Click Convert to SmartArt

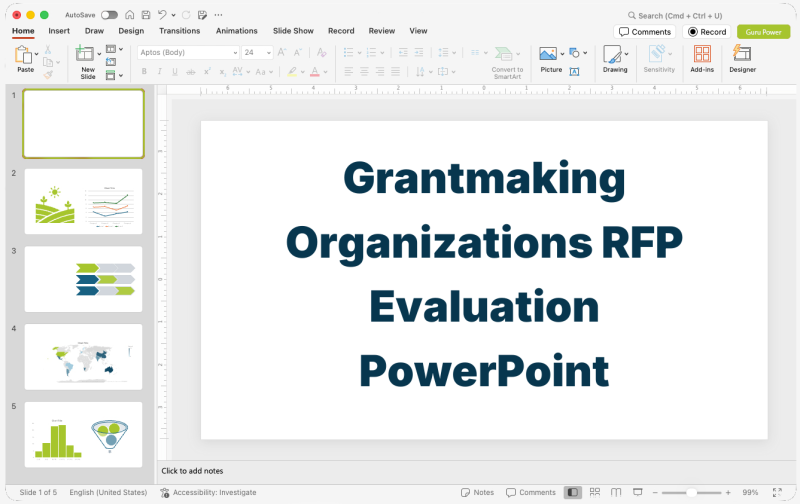tap(507, 72)
